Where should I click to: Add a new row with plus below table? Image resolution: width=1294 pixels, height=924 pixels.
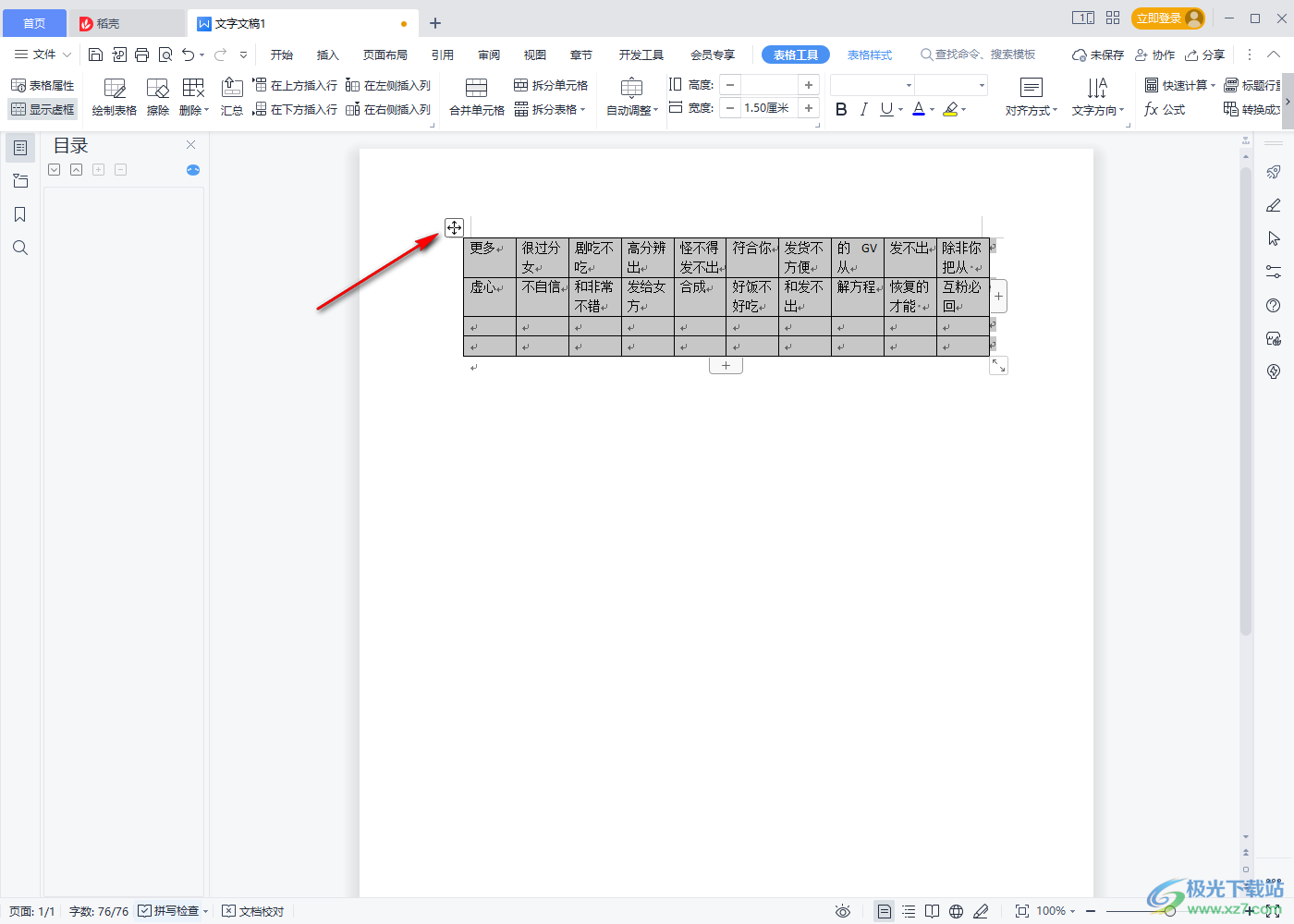(x=726, y=366)
